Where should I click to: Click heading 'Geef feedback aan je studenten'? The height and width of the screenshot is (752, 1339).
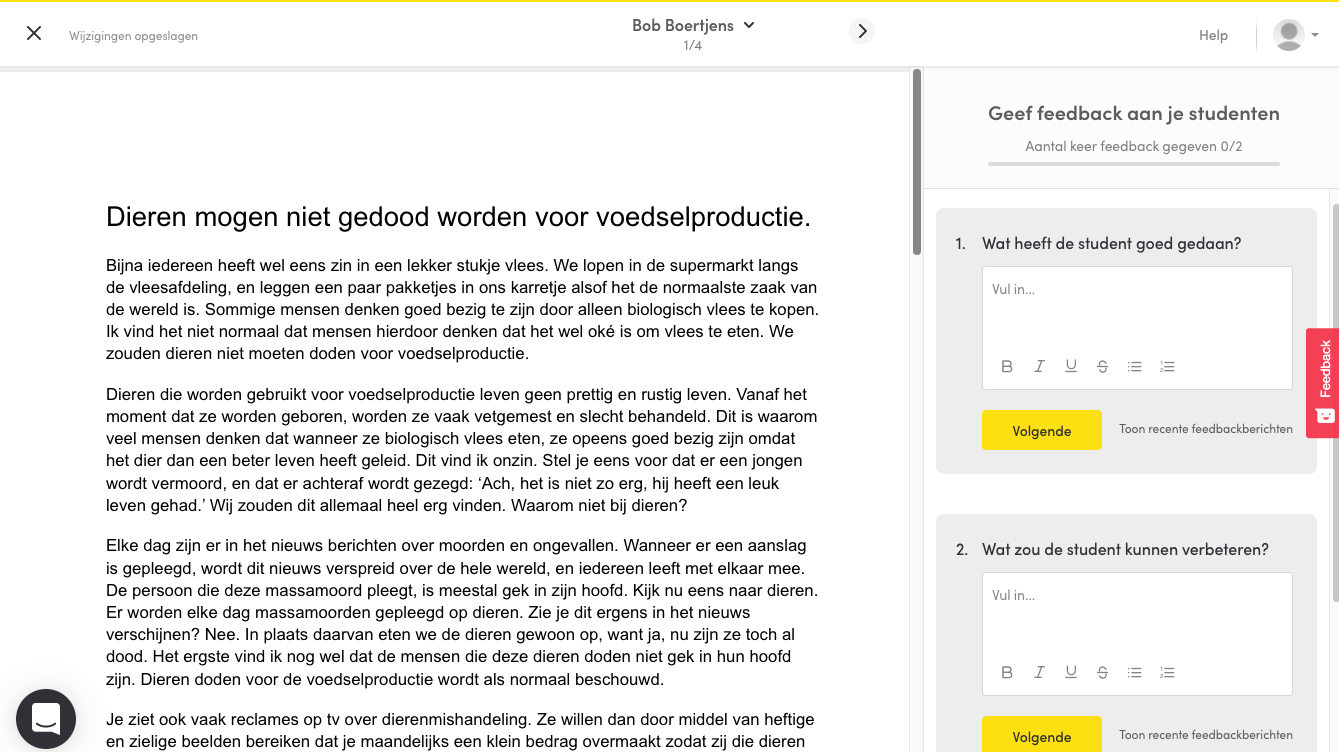pyautogui.click(x=1134, y=113)
